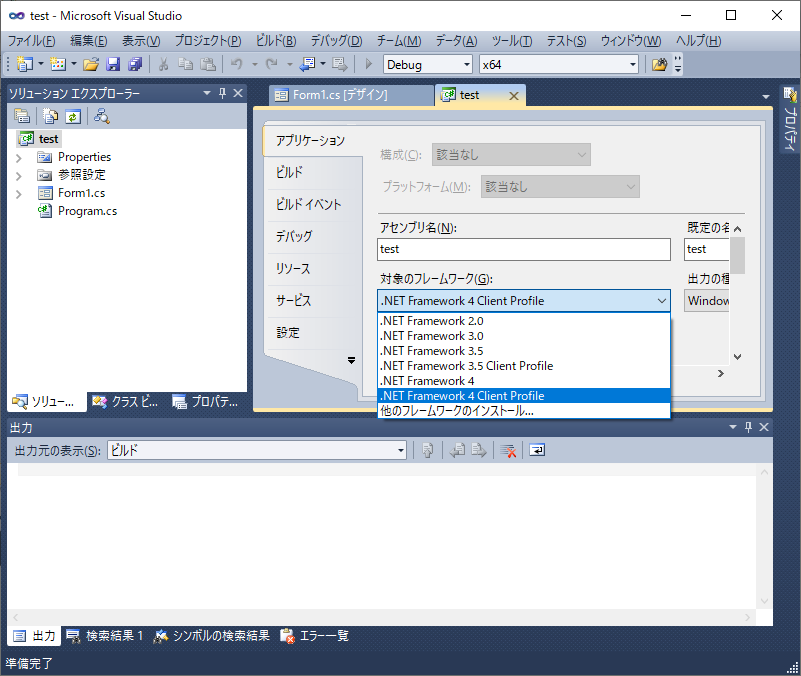Click the overflow arrow below 設定 tab

click(351, 360)
